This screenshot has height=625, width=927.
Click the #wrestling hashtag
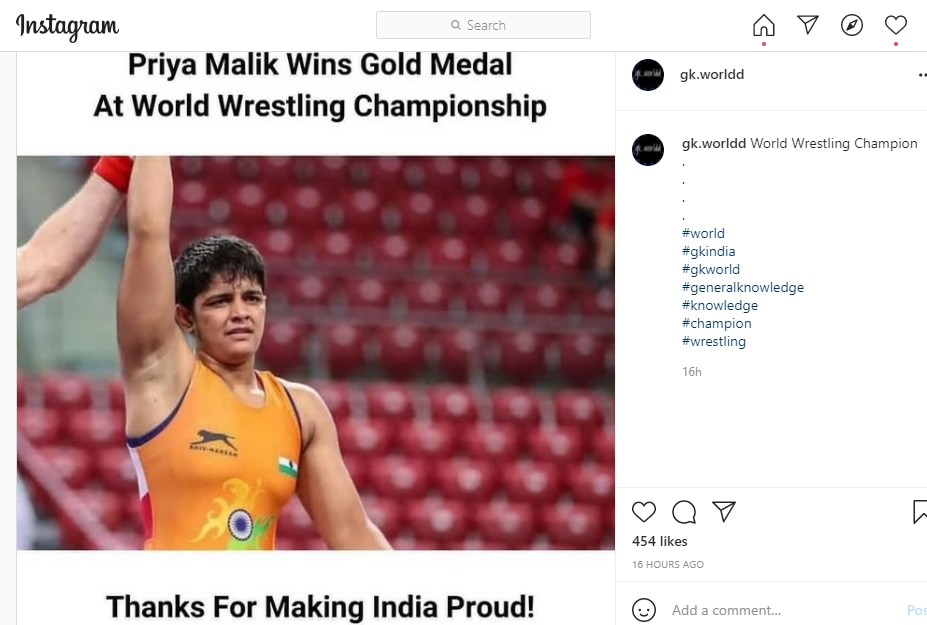point(714,342)
